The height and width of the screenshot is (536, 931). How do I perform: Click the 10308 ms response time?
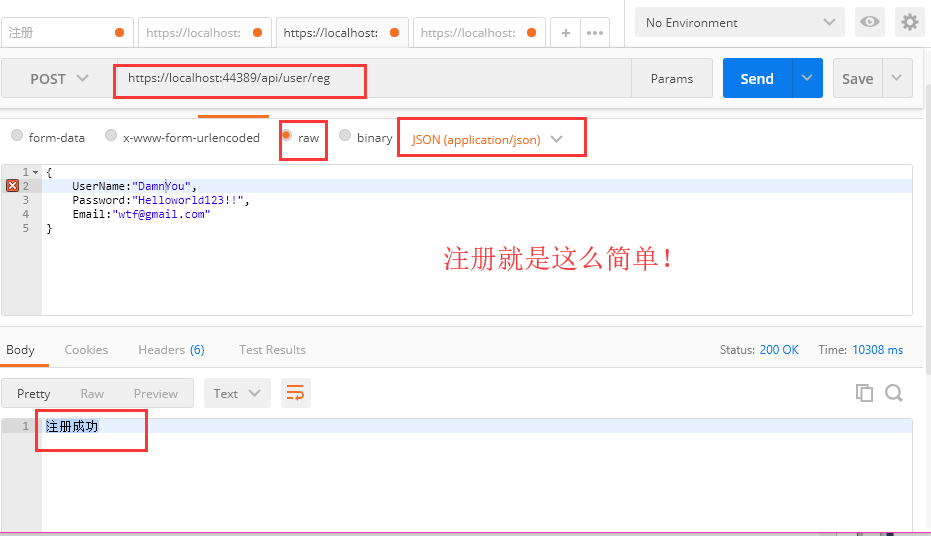pyautogui.click(x=878, y=350)
